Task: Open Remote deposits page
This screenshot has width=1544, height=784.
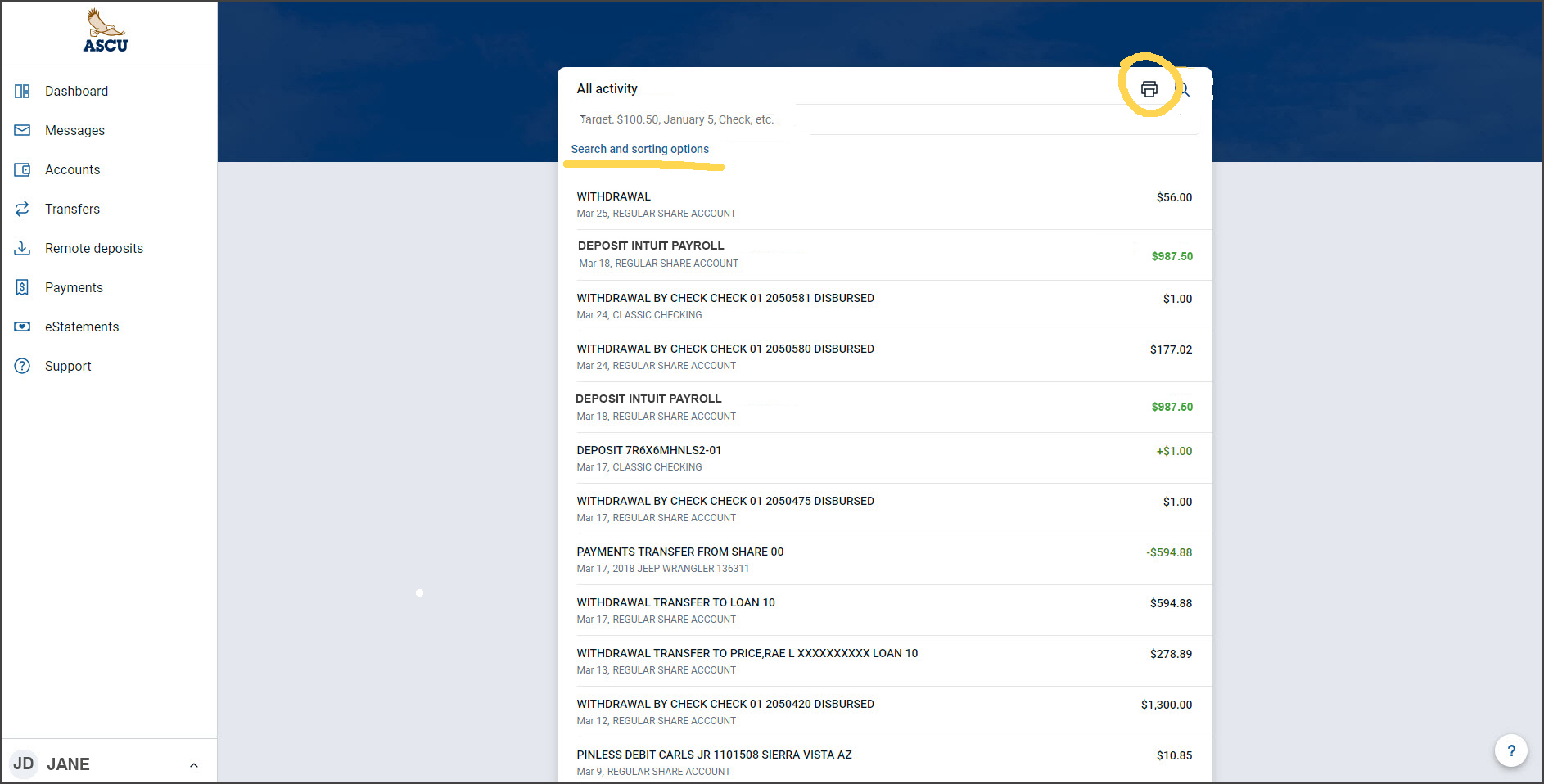Action: click(94, 248)
